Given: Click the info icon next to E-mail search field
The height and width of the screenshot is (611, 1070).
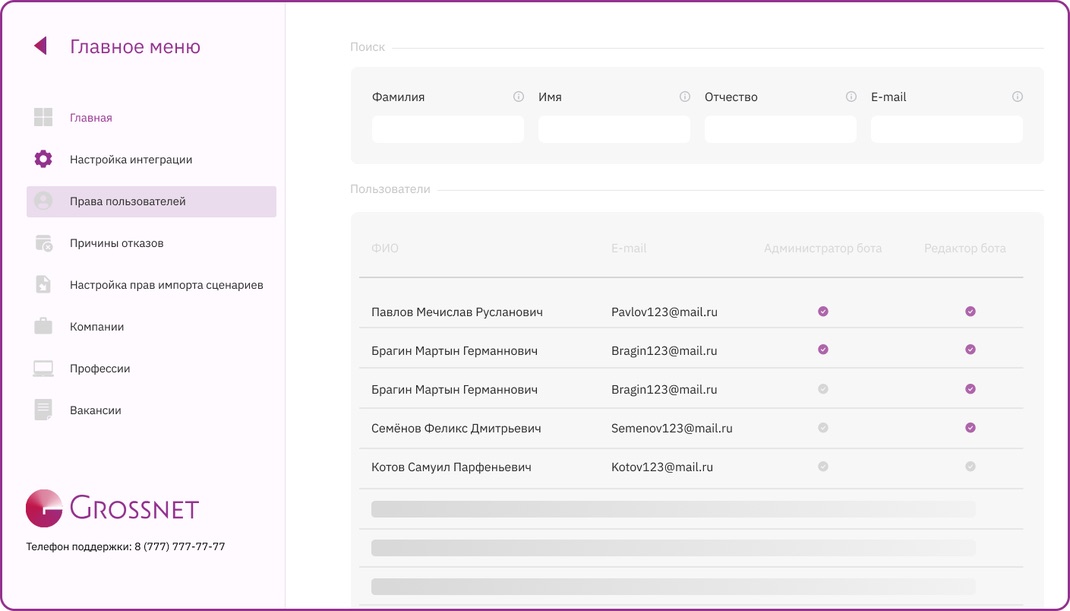Looking at the screenshot, I should point(1017,97).
